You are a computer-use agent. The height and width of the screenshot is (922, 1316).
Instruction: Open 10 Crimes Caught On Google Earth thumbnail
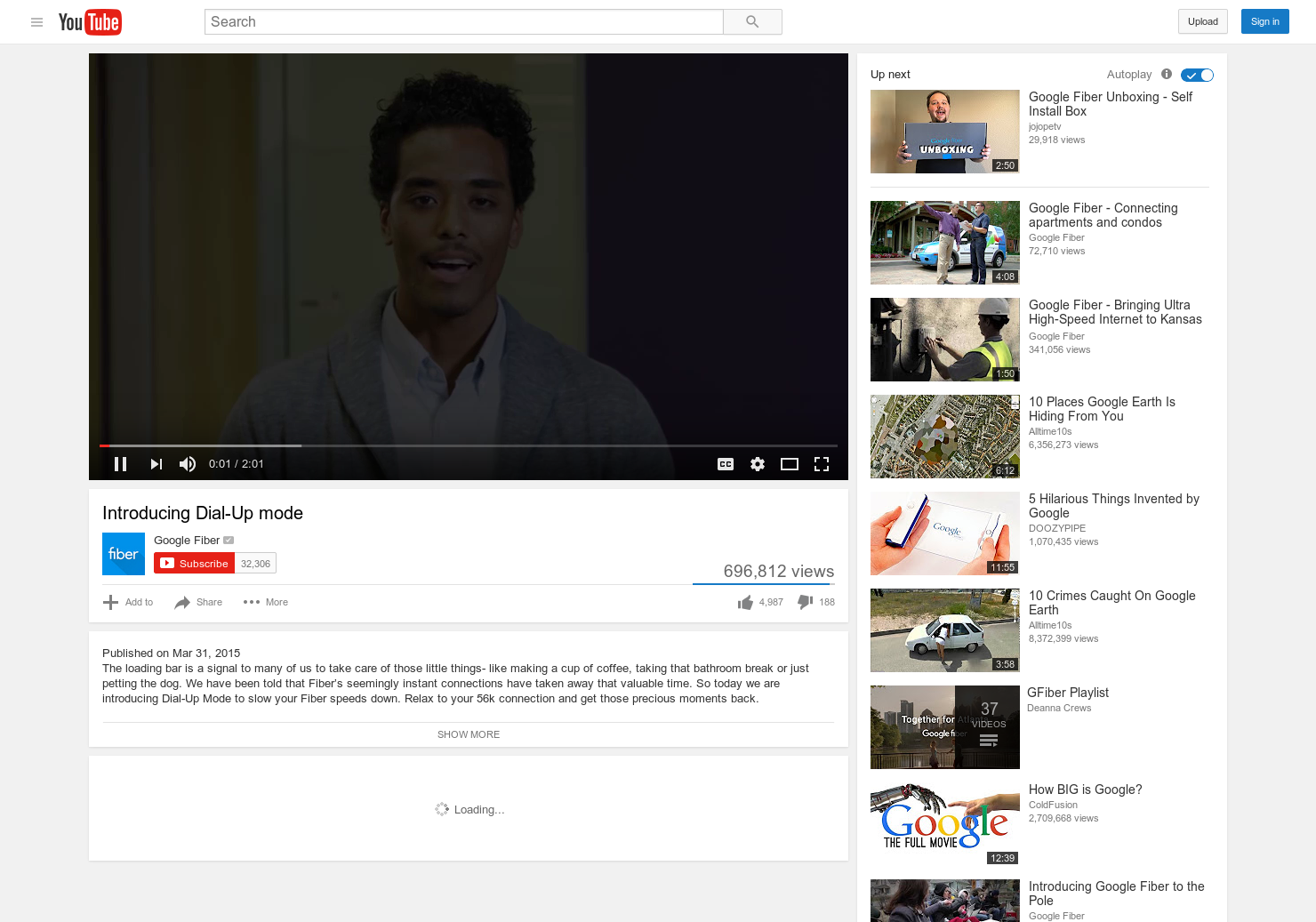[x=945, y=630]
